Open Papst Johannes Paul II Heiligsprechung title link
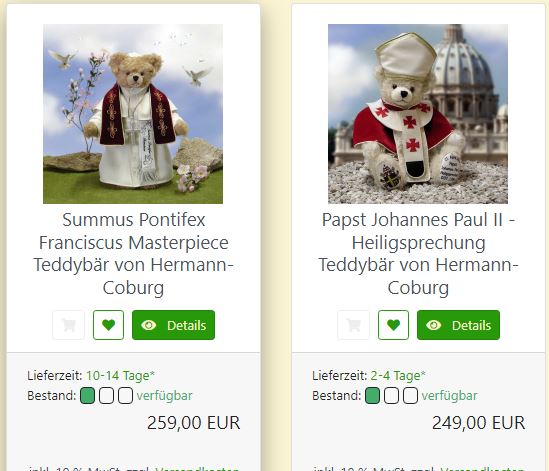Image resolution: width=549 pixels, height=471 pixels. click(x=418, y=254)
